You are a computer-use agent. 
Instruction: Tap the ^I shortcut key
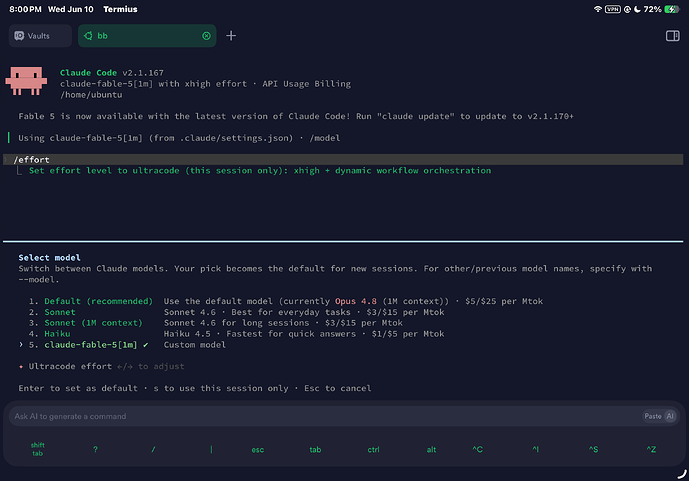[535, 449]
